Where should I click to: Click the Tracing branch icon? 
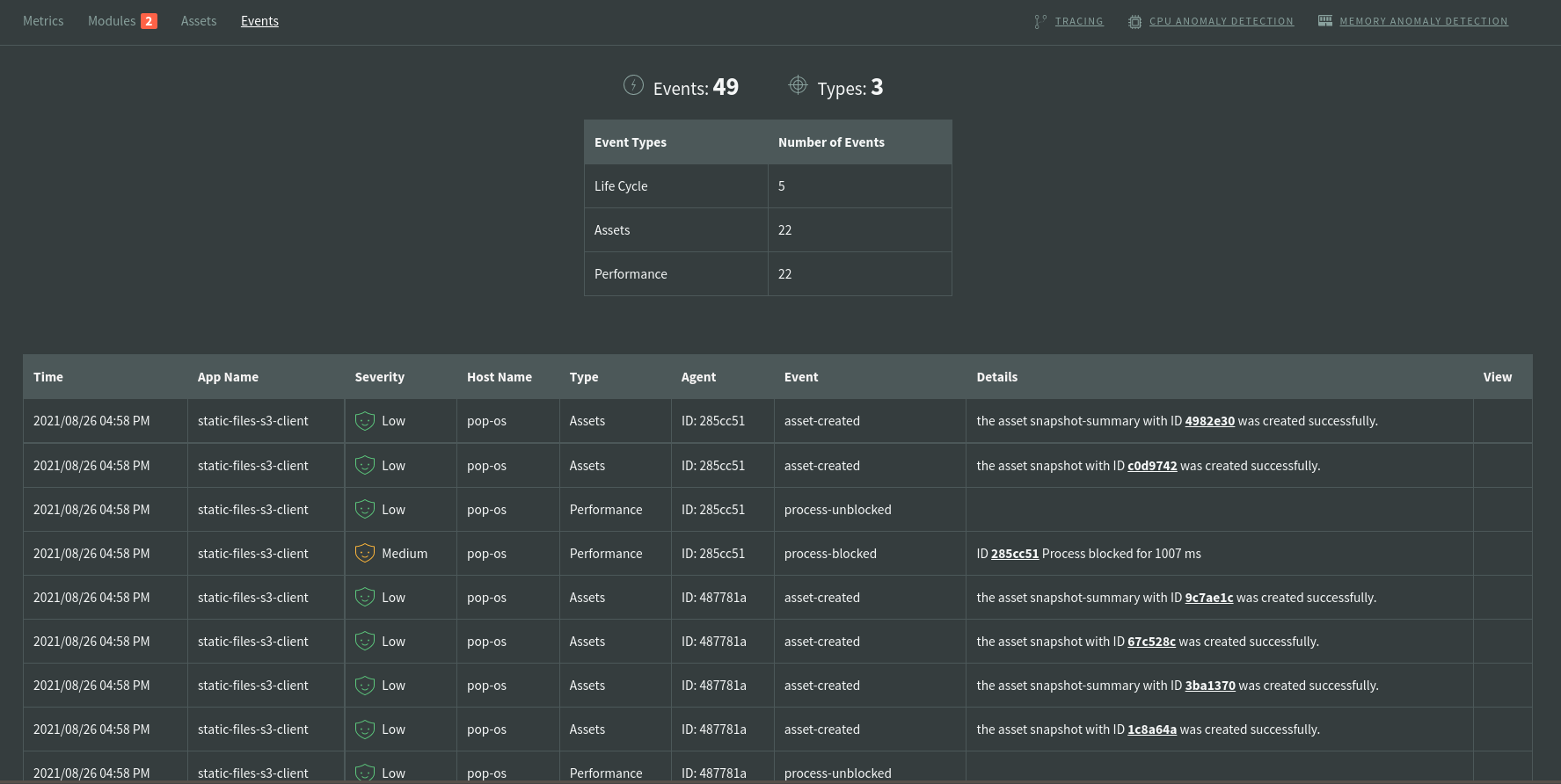tap(1040, 22)
